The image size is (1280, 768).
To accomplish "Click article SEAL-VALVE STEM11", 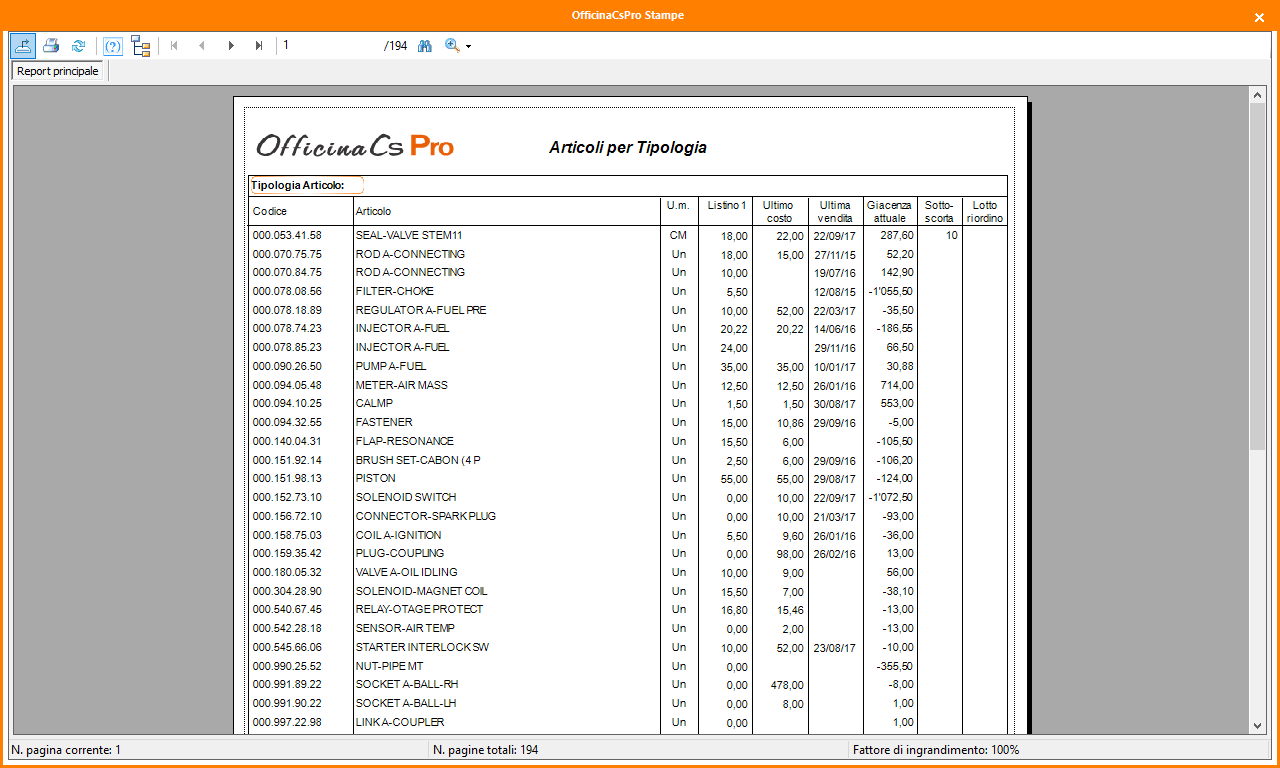I will click(x=411, y=236).
